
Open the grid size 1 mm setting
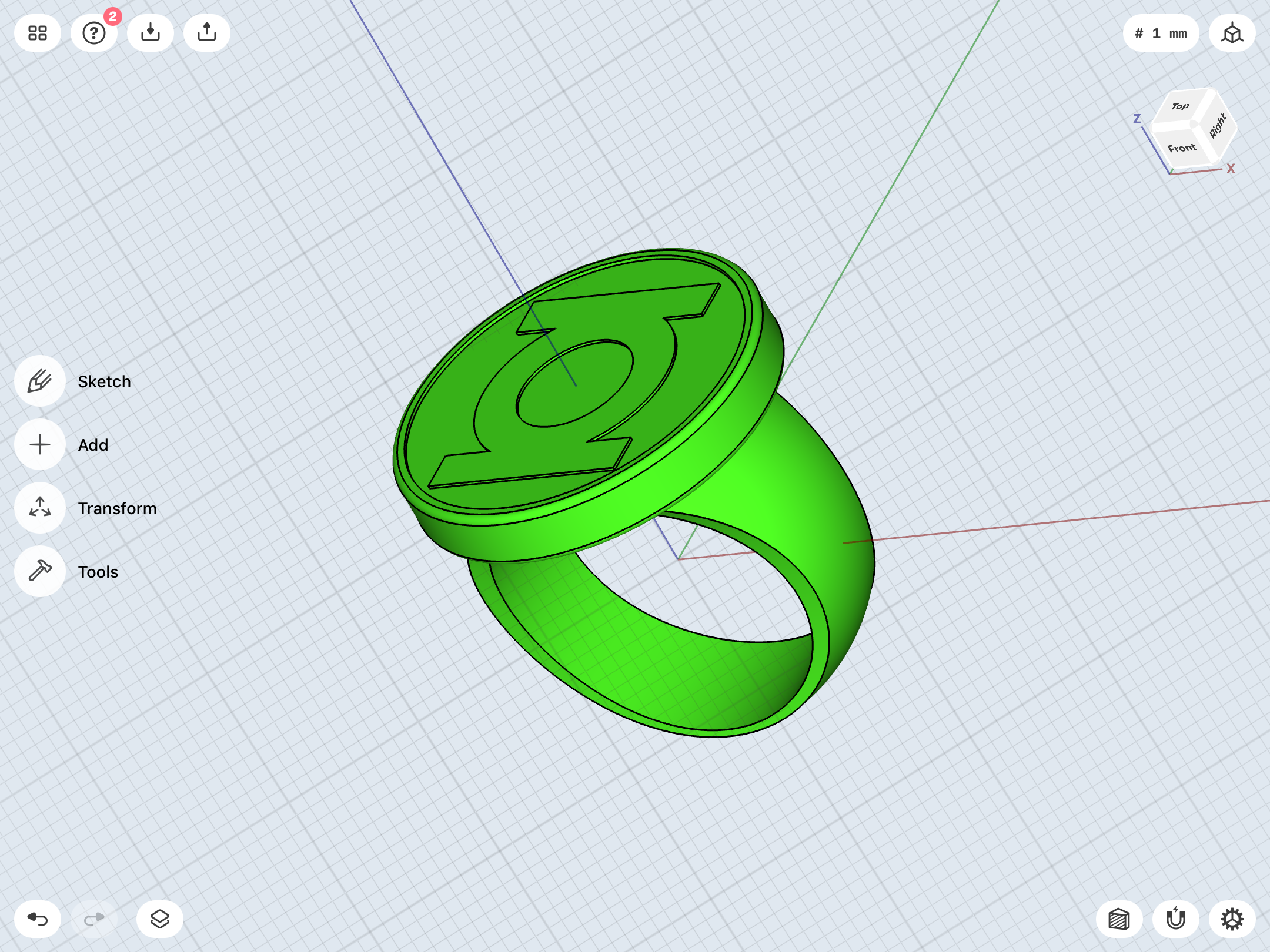[1161, 33]
